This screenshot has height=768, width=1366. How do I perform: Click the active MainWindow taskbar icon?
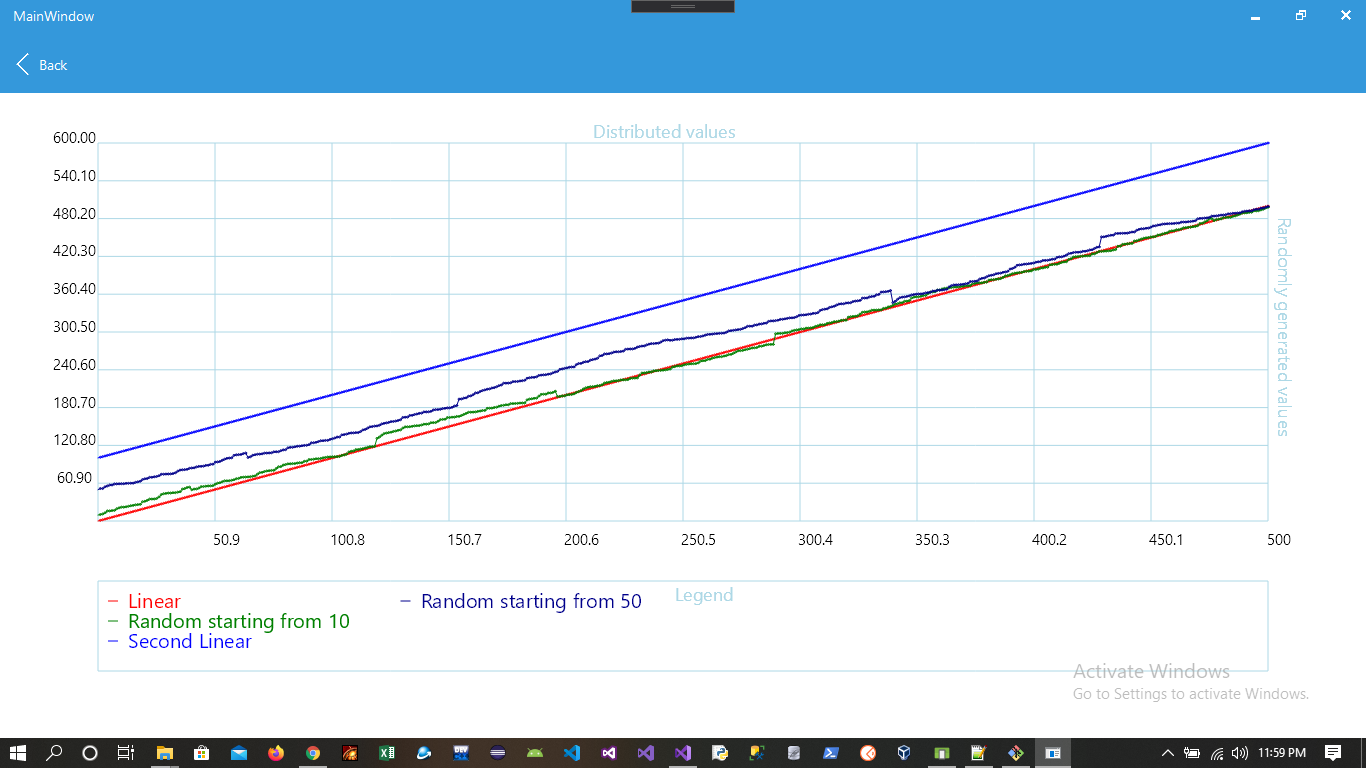click(1053, 753)
